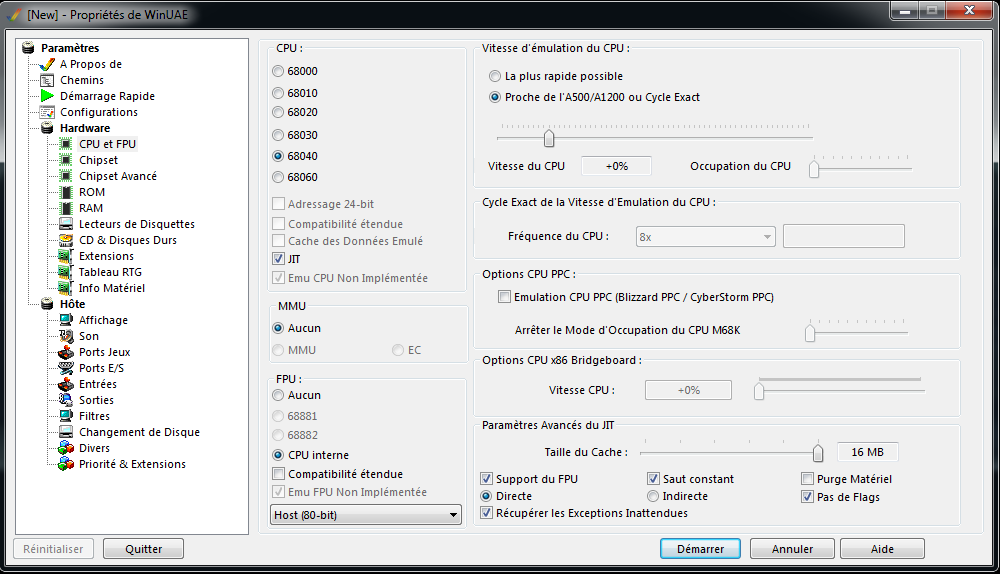This screenshot has height=574, width=1000.
Task: Click the Ports Jeux joystick icon
Action: click(66, 352)
